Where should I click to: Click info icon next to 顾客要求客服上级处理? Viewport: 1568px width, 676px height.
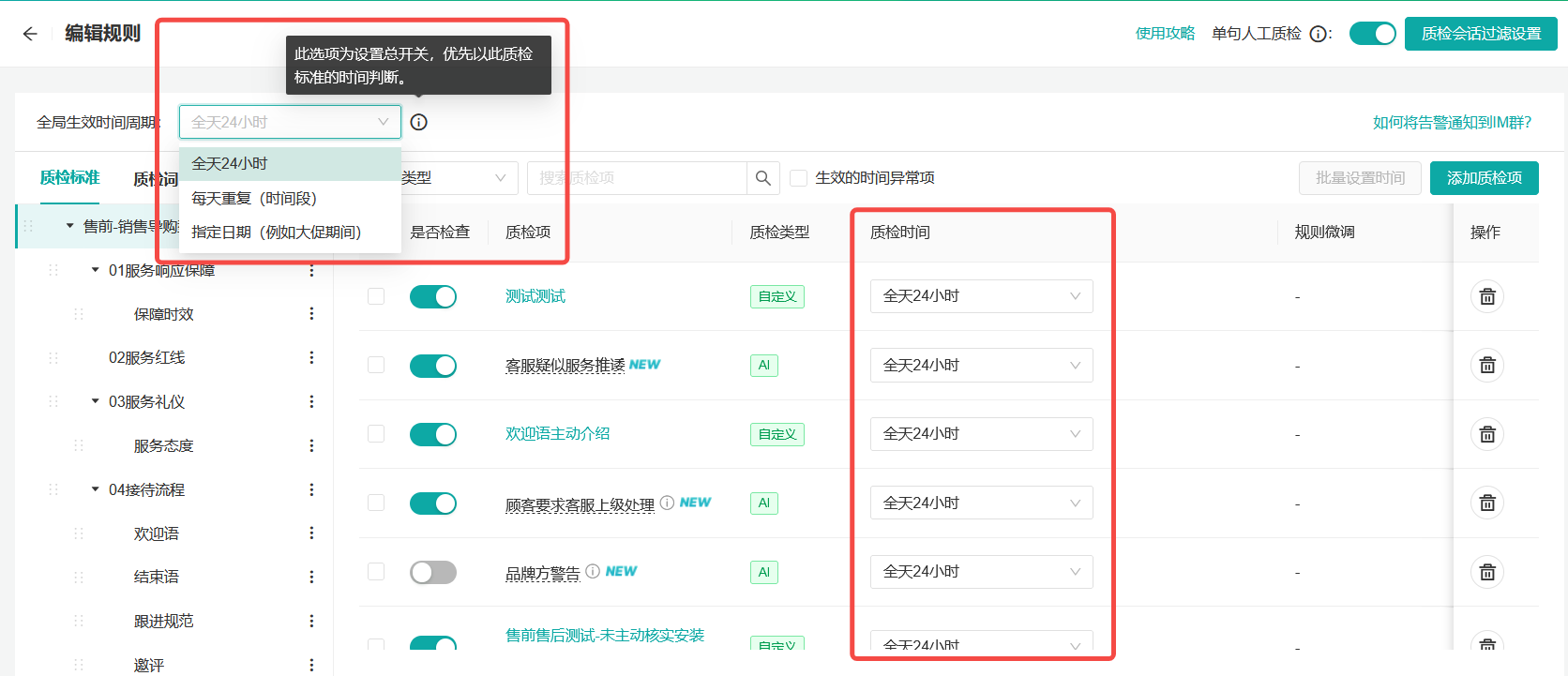(667, 503)
